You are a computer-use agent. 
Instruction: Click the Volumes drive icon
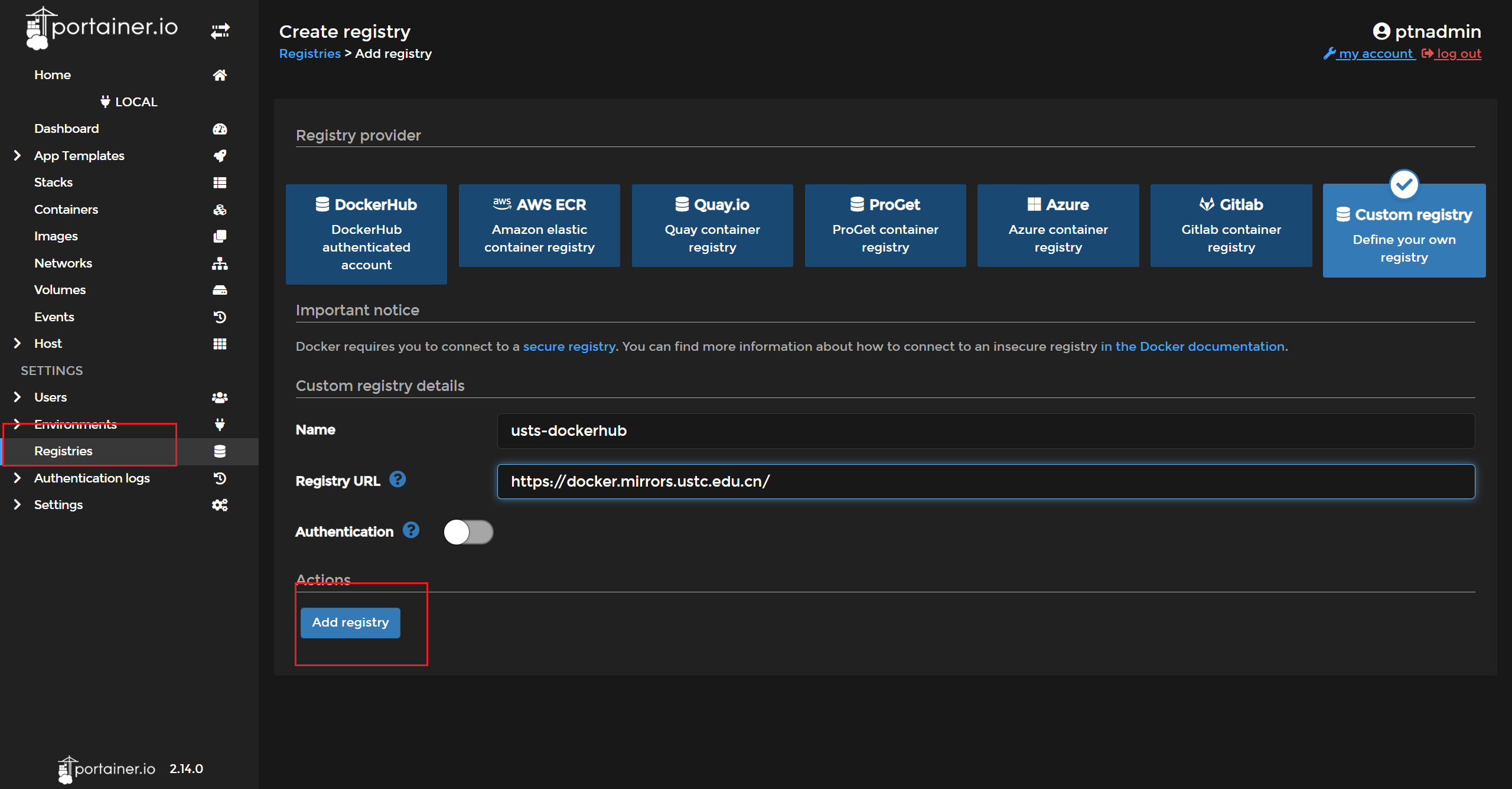(220, 290)
